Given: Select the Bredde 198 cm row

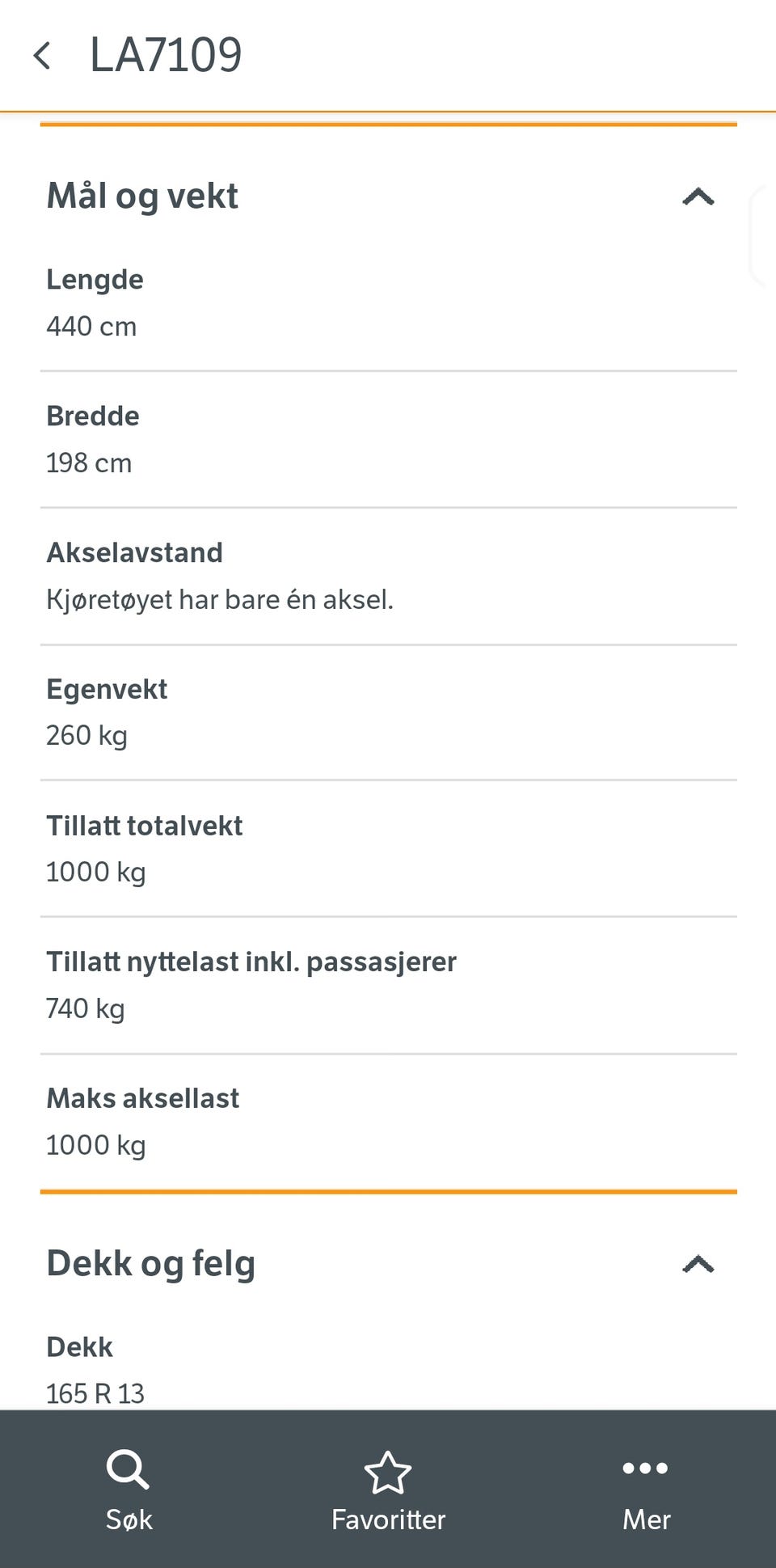Looking at the screenshot, I should (388, 440).
